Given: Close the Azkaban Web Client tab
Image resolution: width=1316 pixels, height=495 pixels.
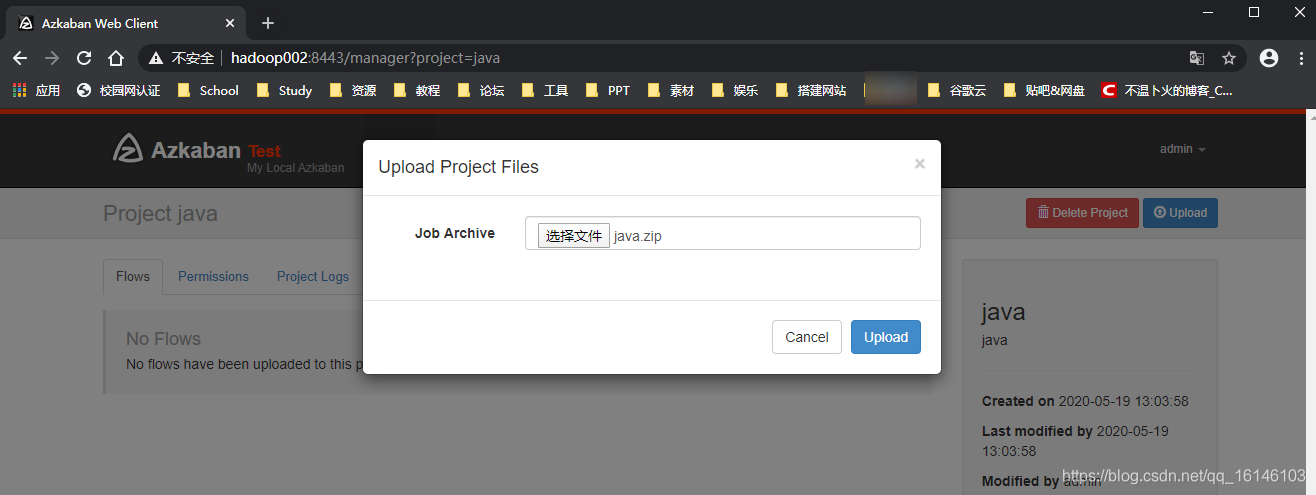Looking at the screenshot, I should (x=230, y=23).
